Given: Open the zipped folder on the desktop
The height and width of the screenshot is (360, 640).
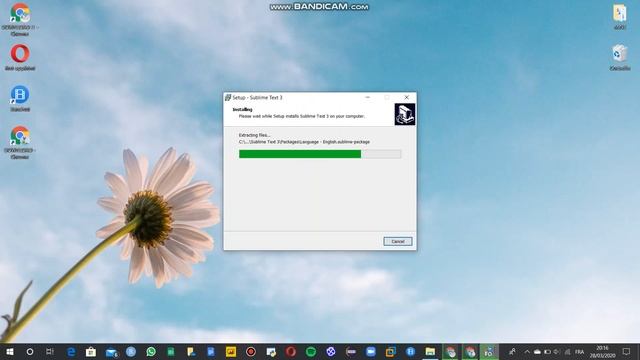Looking at the screenshot, I should pyautogui.click(x=620, y=17).
